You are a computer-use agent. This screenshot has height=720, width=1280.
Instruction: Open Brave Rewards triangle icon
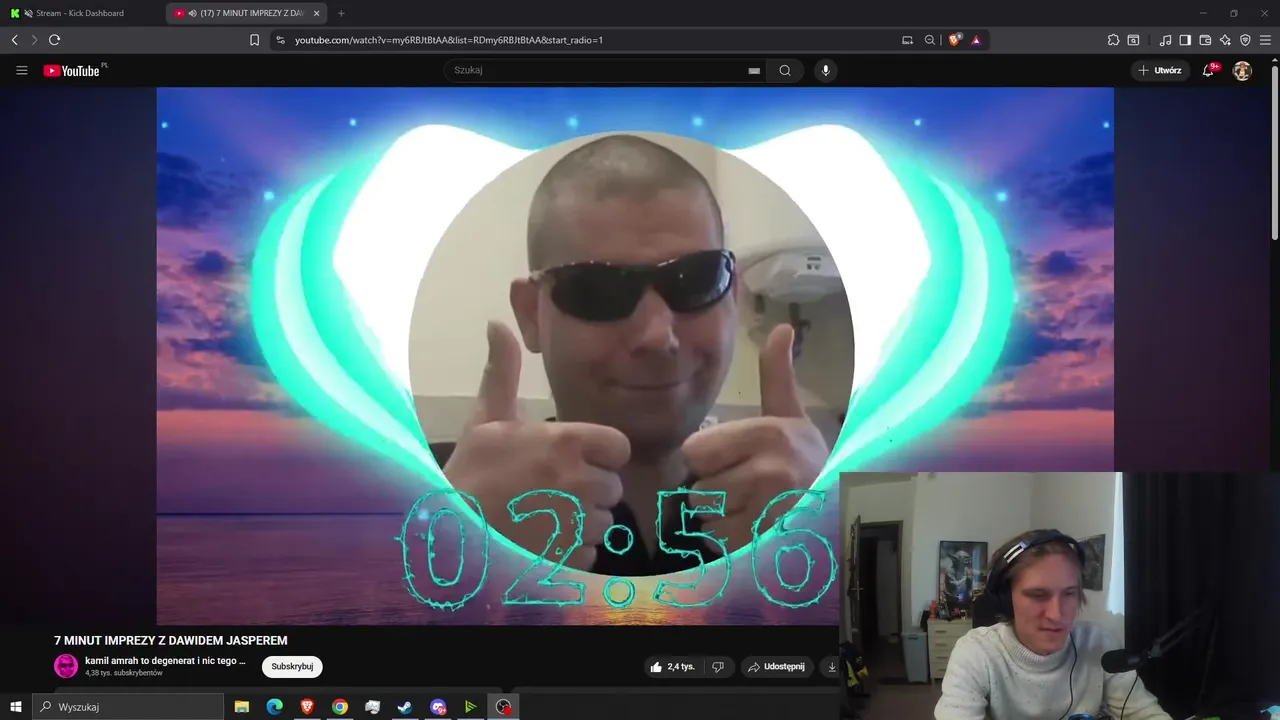pos(976,40)
